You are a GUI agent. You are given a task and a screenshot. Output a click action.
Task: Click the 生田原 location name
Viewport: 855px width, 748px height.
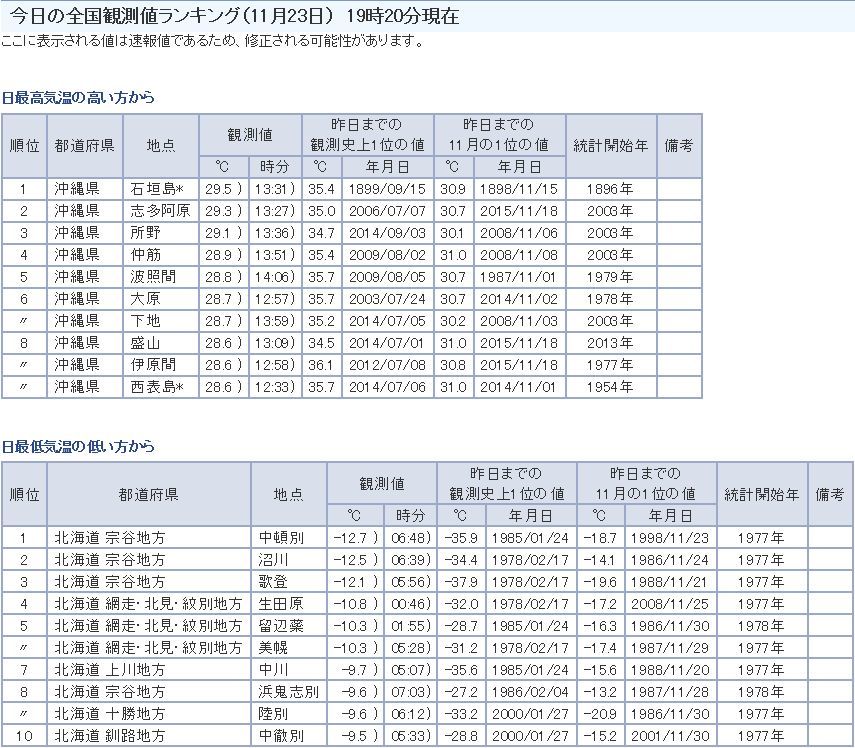click(281, 604)
